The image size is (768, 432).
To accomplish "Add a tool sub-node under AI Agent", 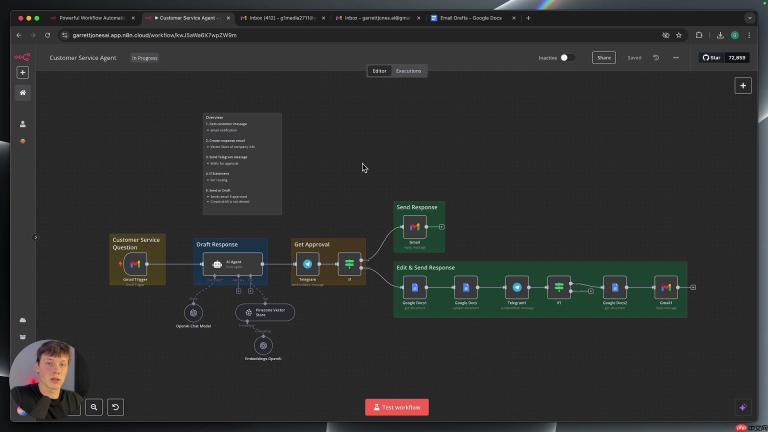I will pyautogui.click(x=250, y=291).
